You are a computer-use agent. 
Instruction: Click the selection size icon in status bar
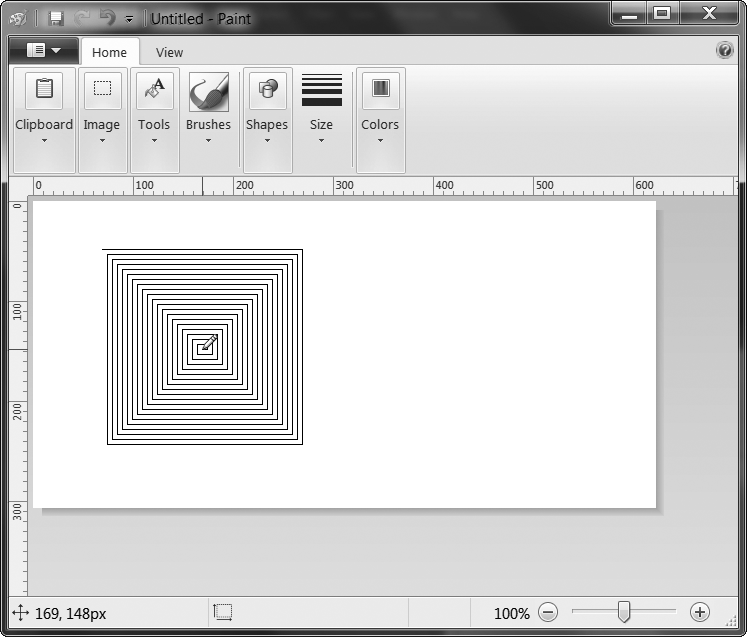(222, 612)
